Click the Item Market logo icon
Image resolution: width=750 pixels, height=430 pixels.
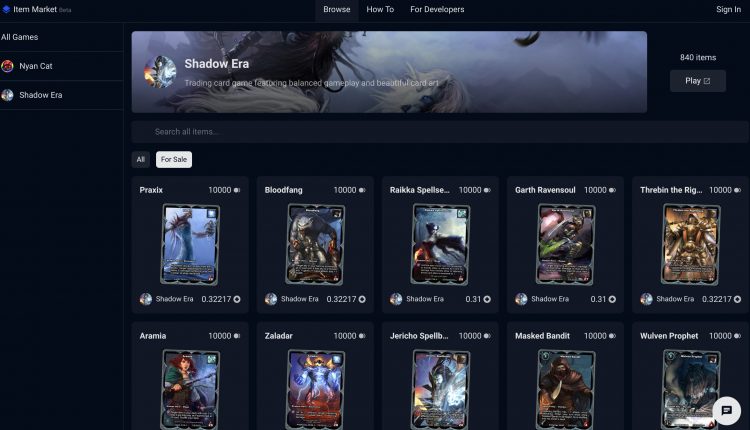click(6, 9)
